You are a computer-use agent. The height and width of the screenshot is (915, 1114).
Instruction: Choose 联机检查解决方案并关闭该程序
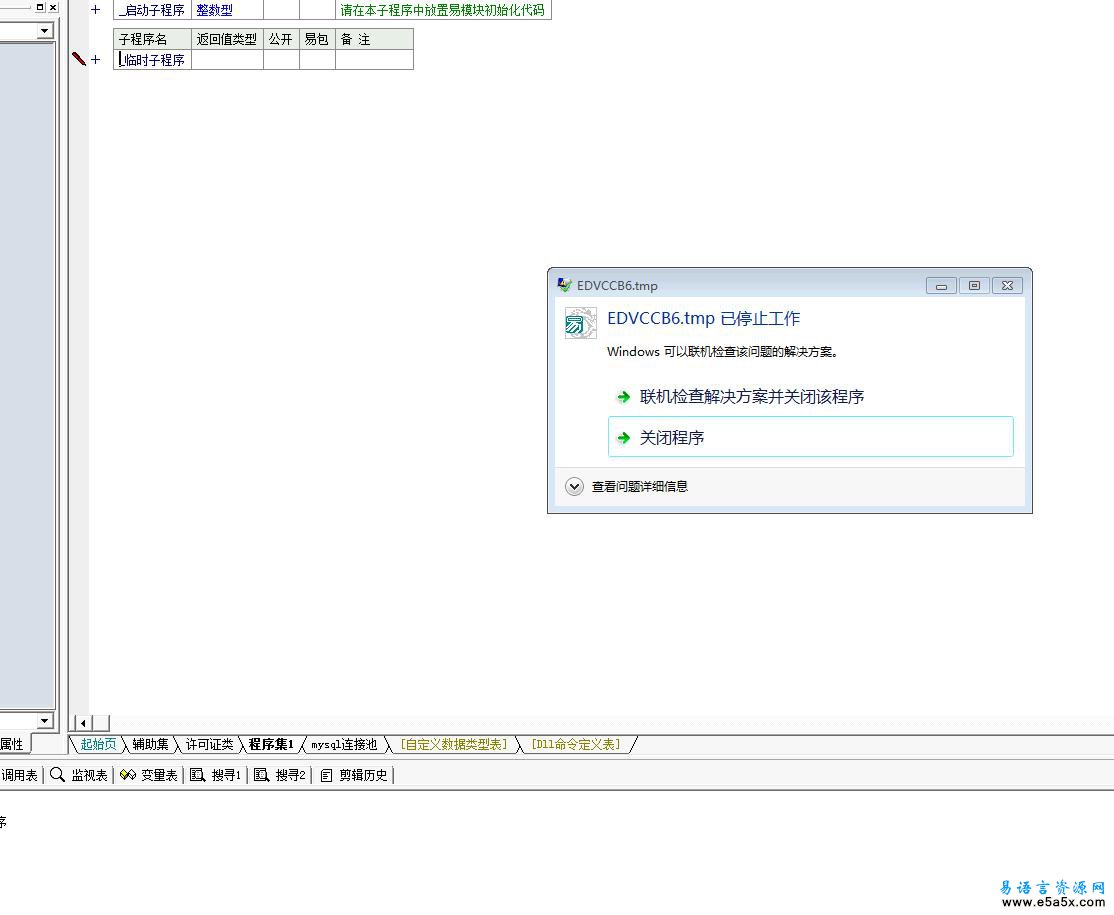pos(751,396)
